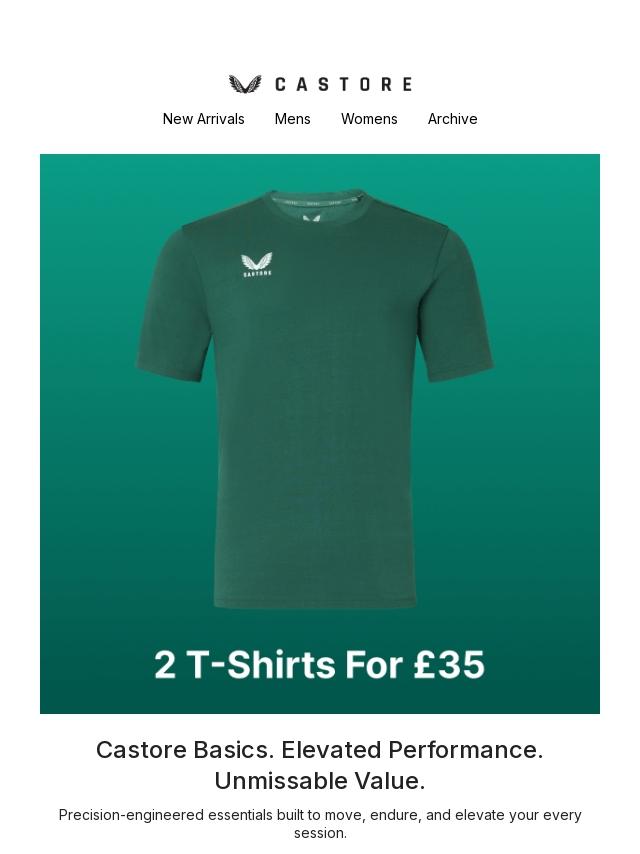Open the New Arrivals navigation link
Viewport: 640px width, 854px height.
pos(204,119)
